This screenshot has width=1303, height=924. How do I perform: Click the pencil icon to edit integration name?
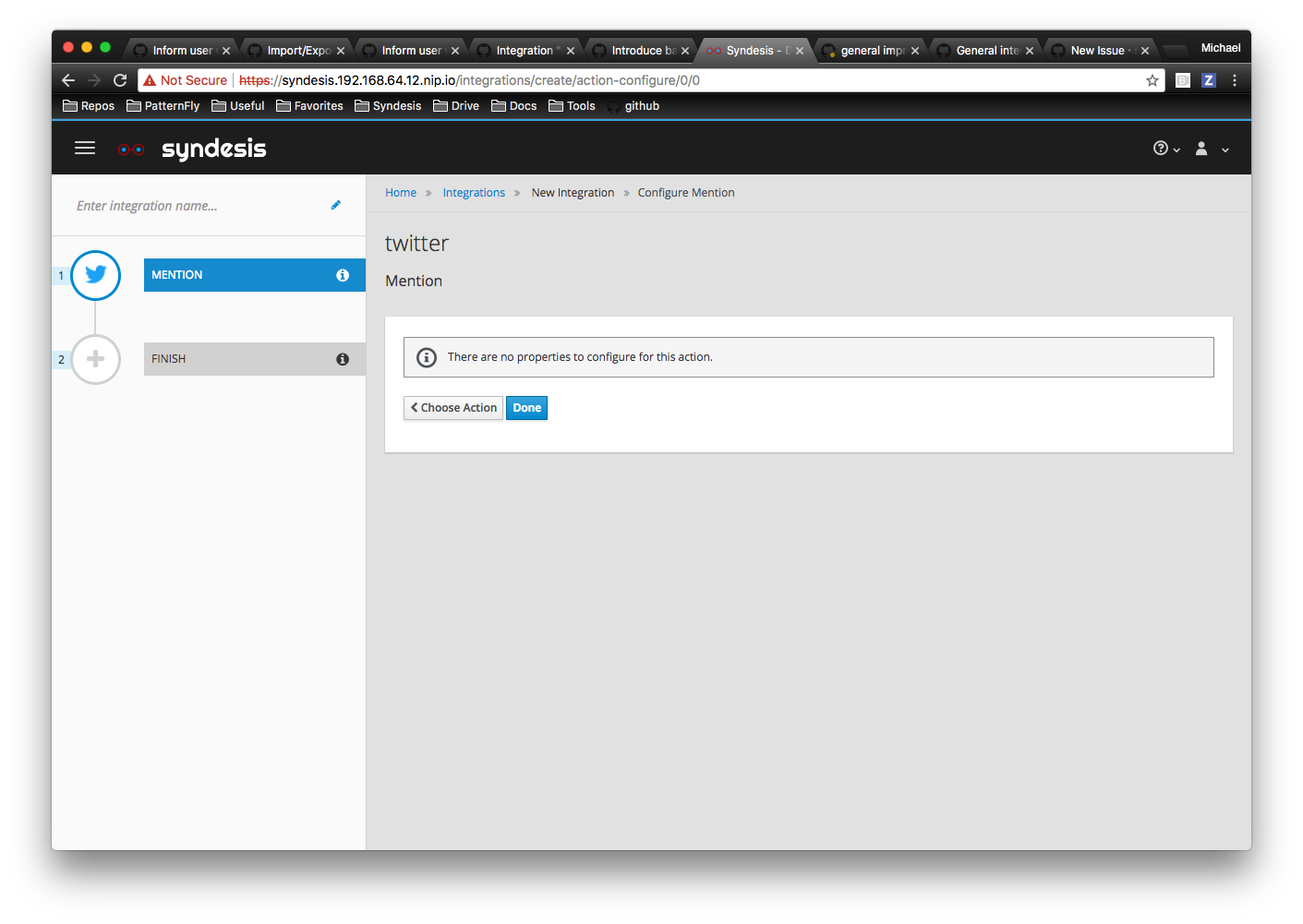click(336, 205)
